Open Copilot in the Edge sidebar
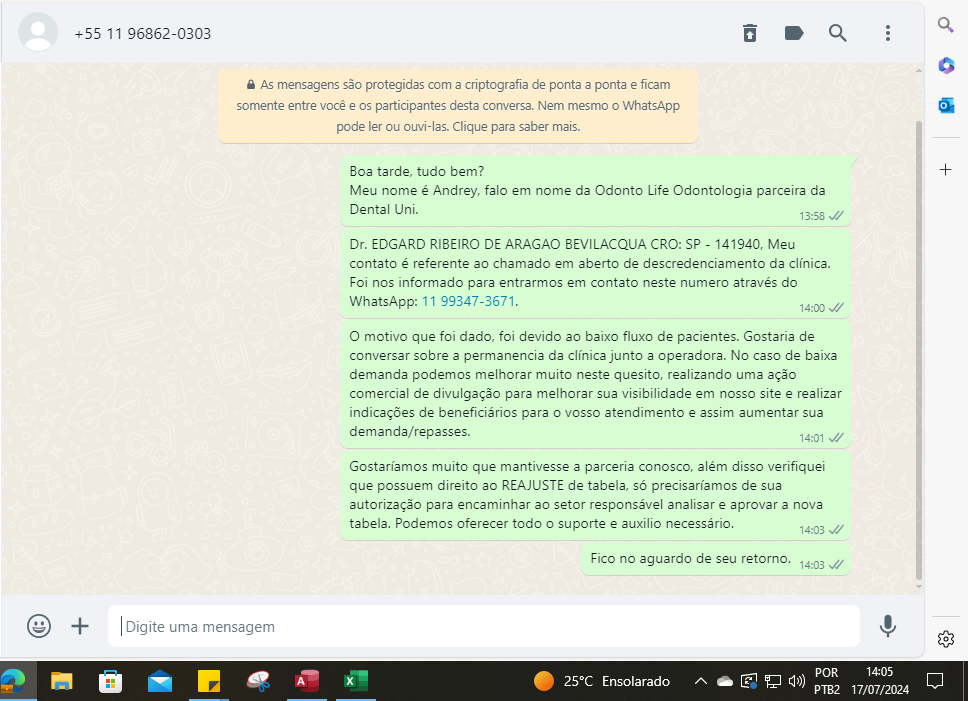Image resolution: width=968 pixels, height=701 pixels. click(x=946, y=65)
